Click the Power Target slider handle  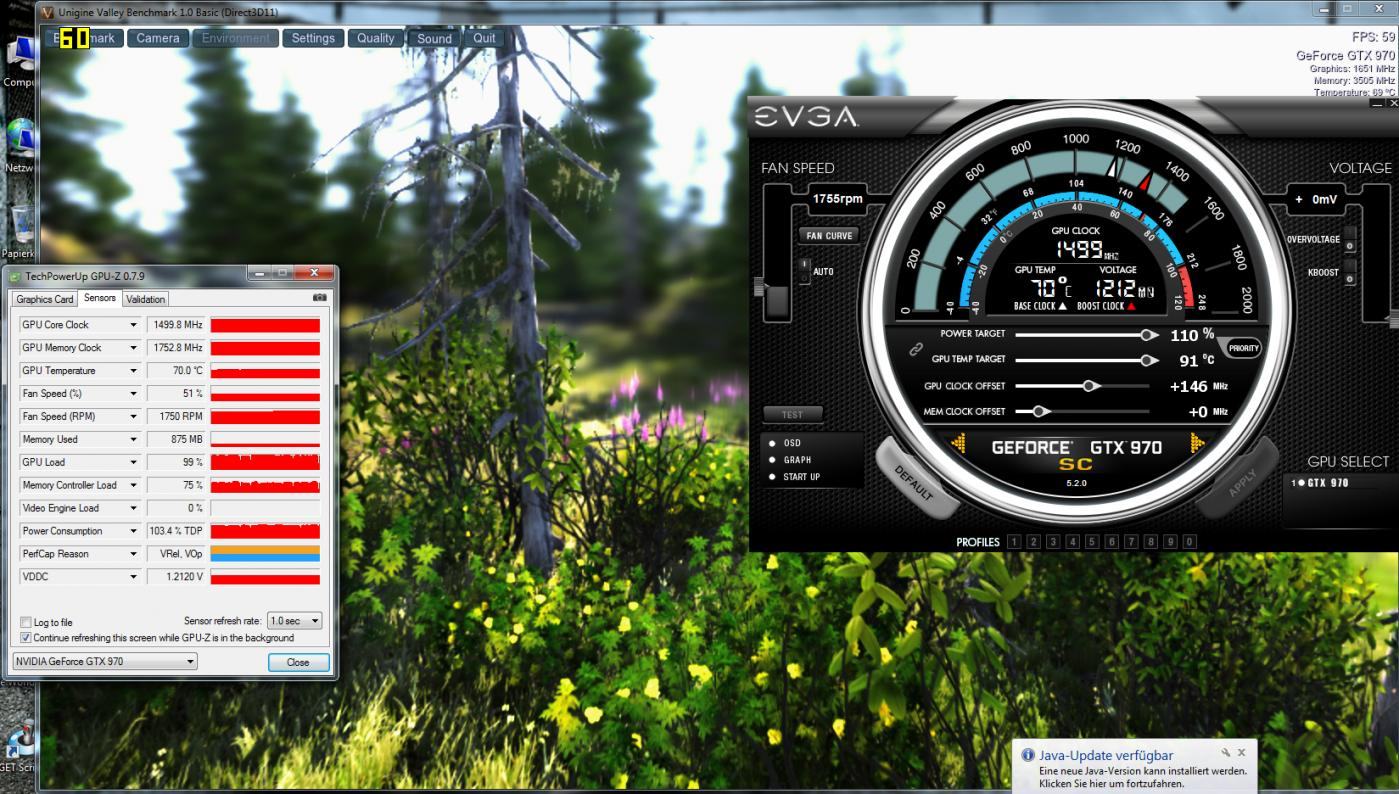(1149, 335)
